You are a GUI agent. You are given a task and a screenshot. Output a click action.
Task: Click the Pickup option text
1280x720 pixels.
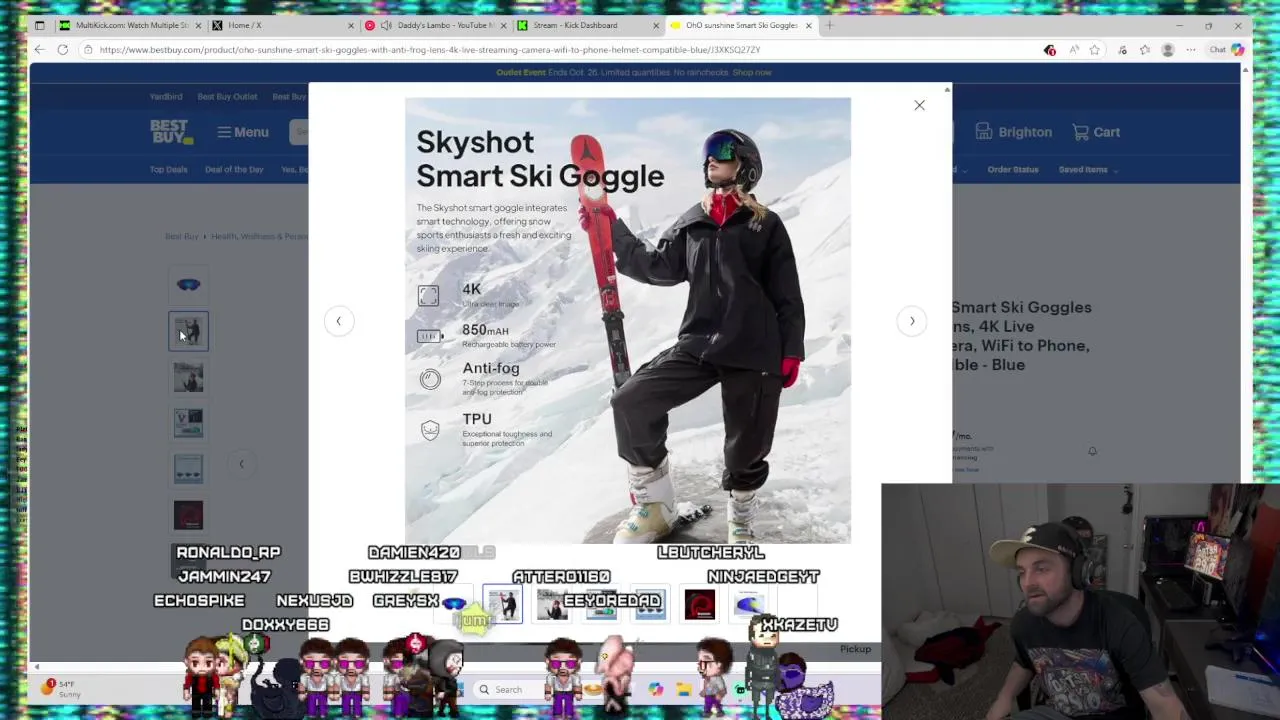coord(855,649)
